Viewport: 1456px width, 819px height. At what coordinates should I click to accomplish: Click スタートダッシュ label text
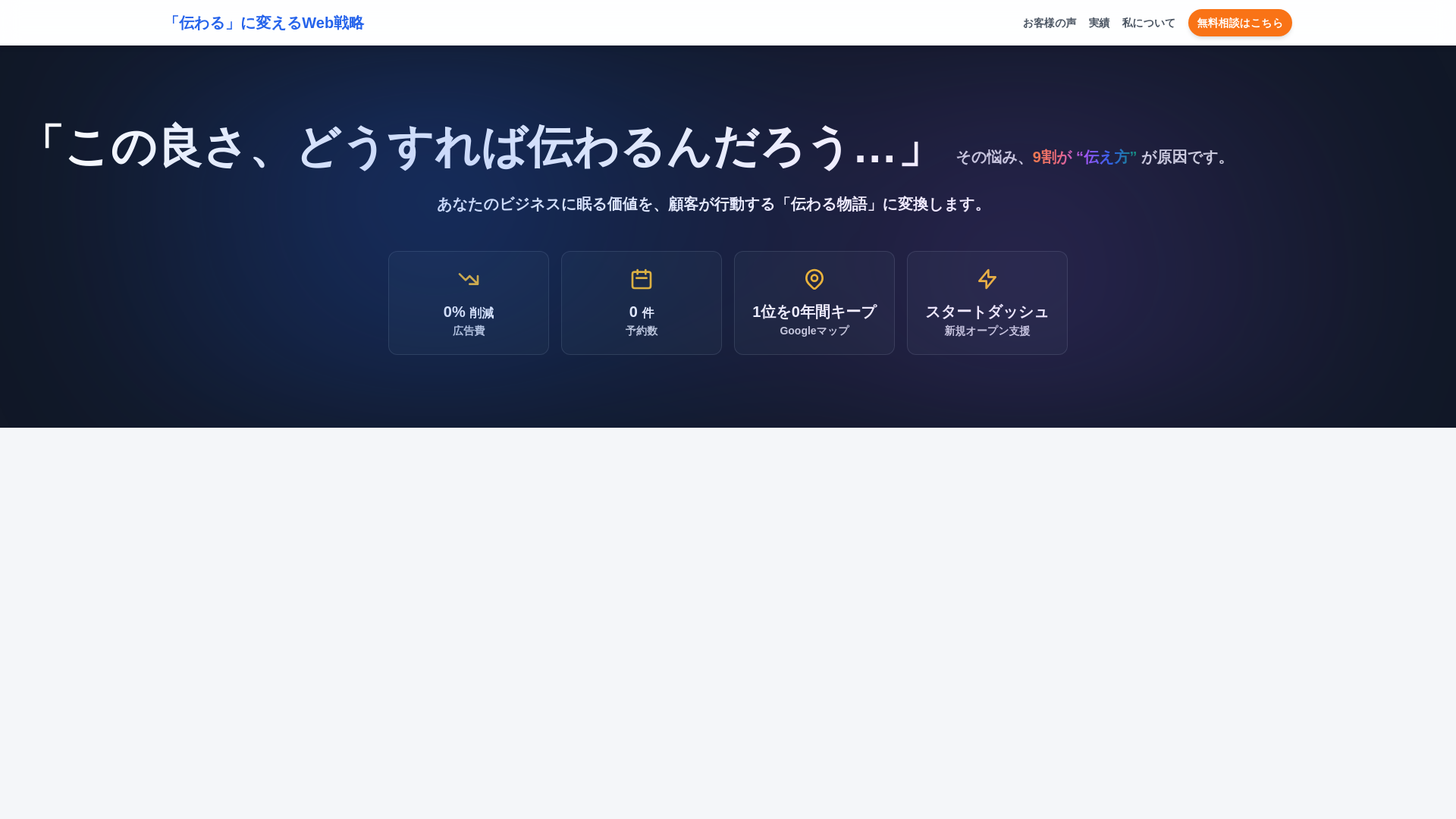[987, 312]
